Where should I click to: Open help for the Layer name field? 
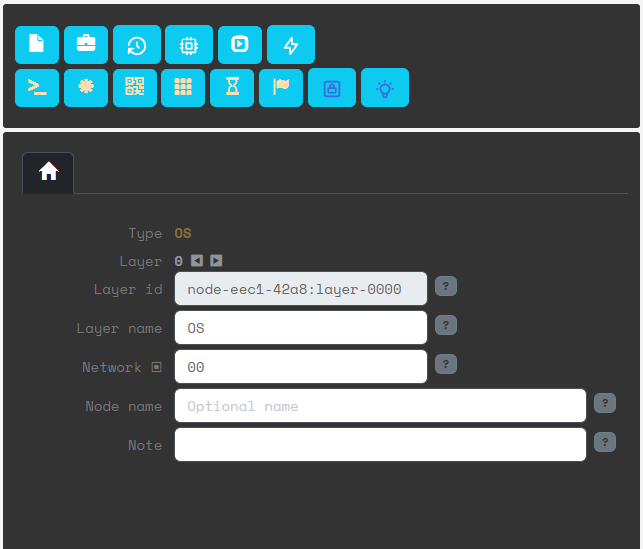coord(447,325)
